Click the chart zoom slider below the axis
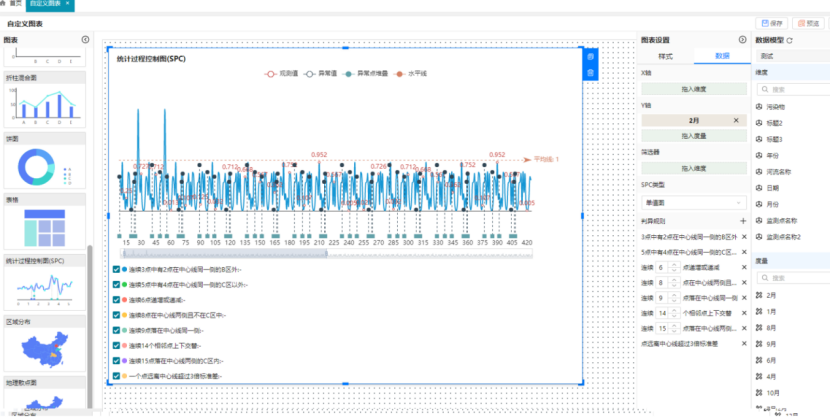The height and width of the screenshot is (419, 830). point(325,253)
